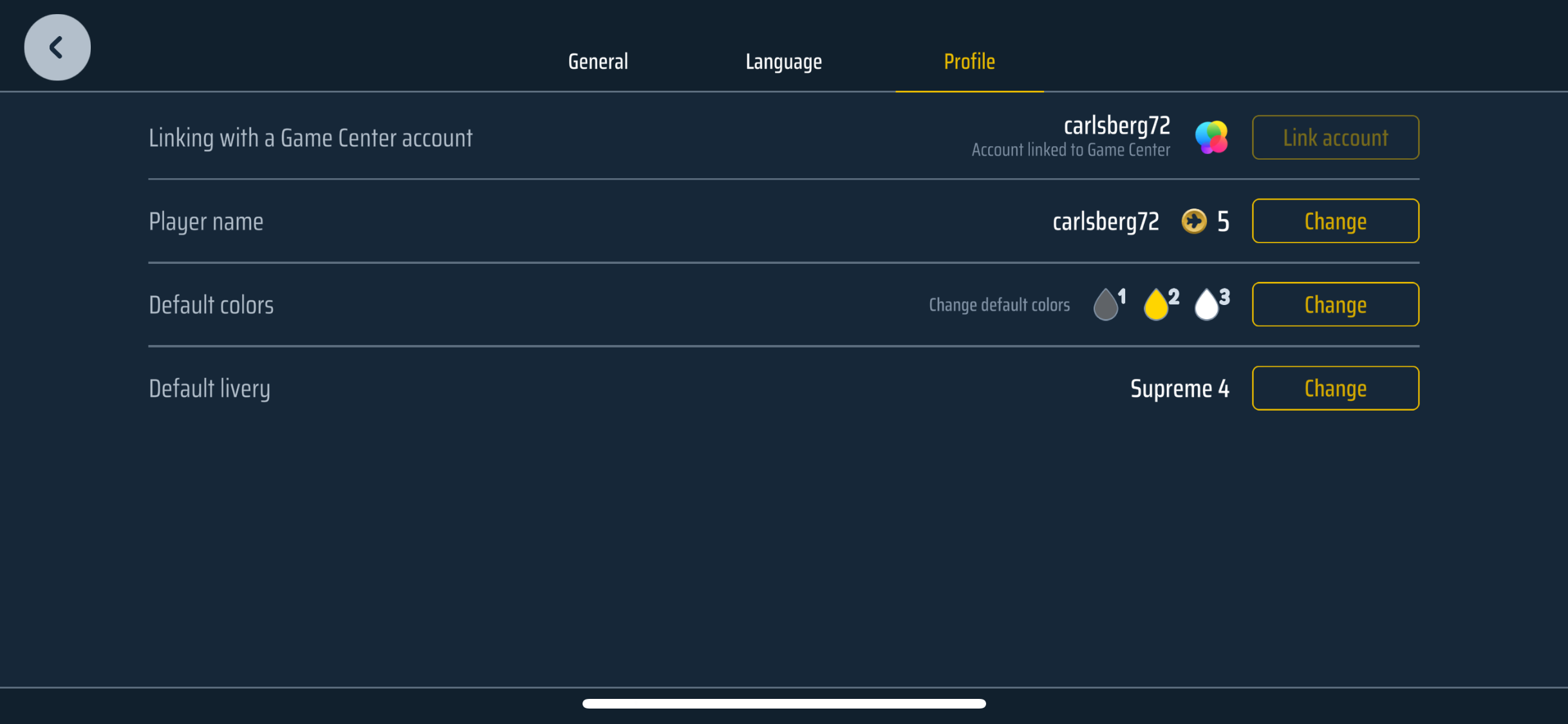Open the Language tab

(x=783, y=62)
